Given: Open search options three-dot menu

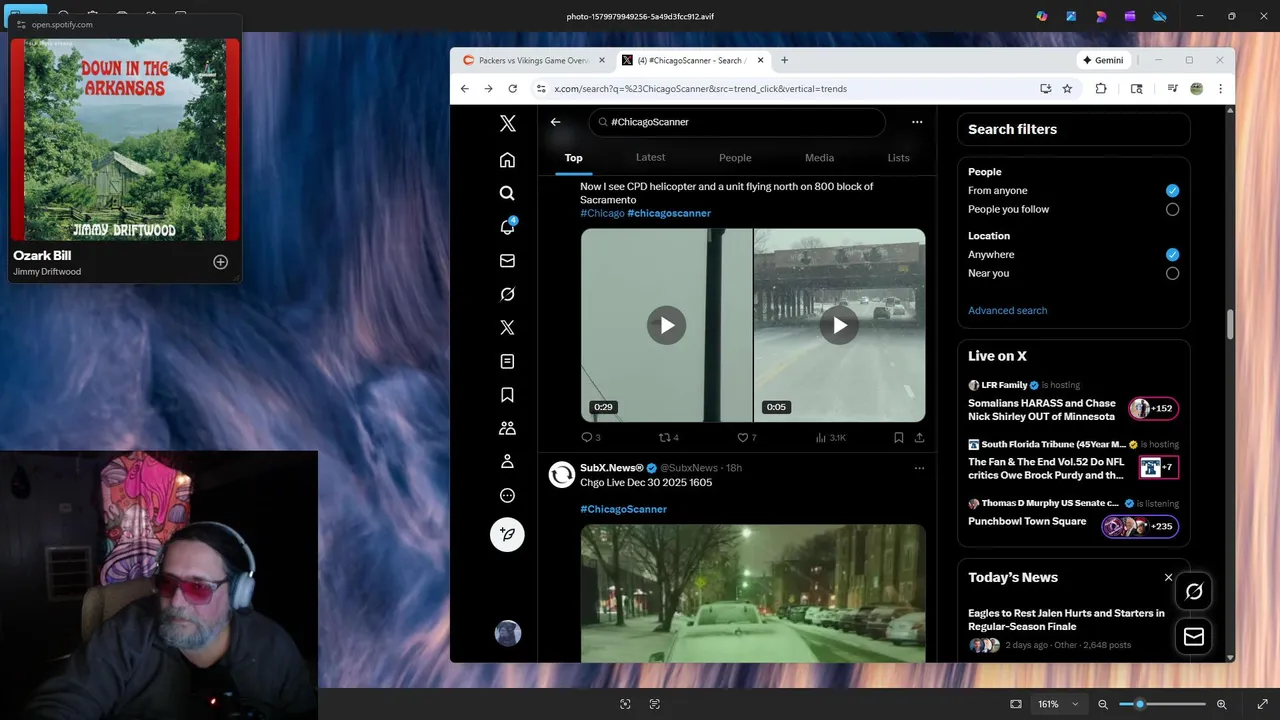Looking at the screenshot, I should [x=917, y=122].
